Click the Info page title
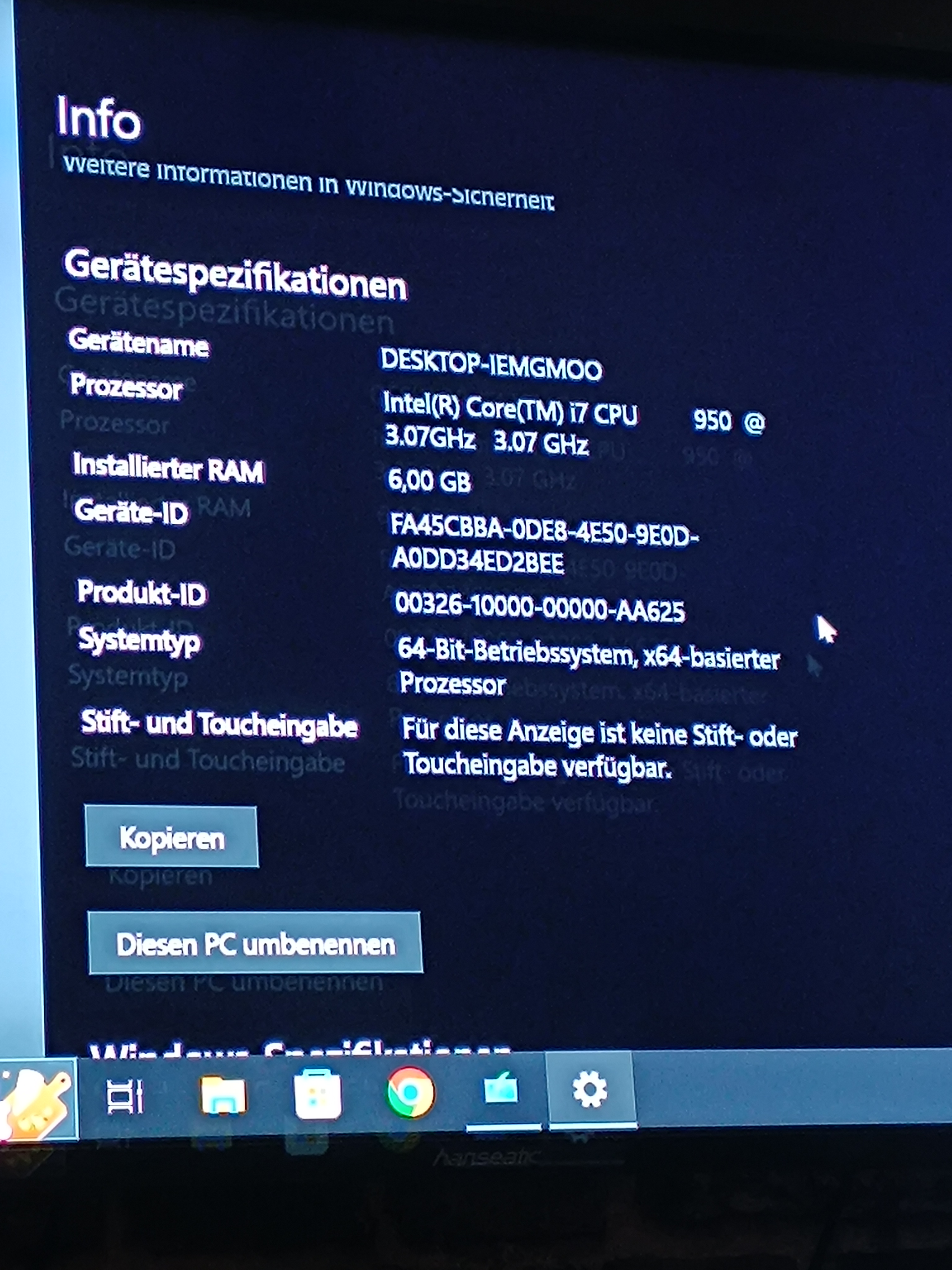952x1270 pixels. click(99, 118)
